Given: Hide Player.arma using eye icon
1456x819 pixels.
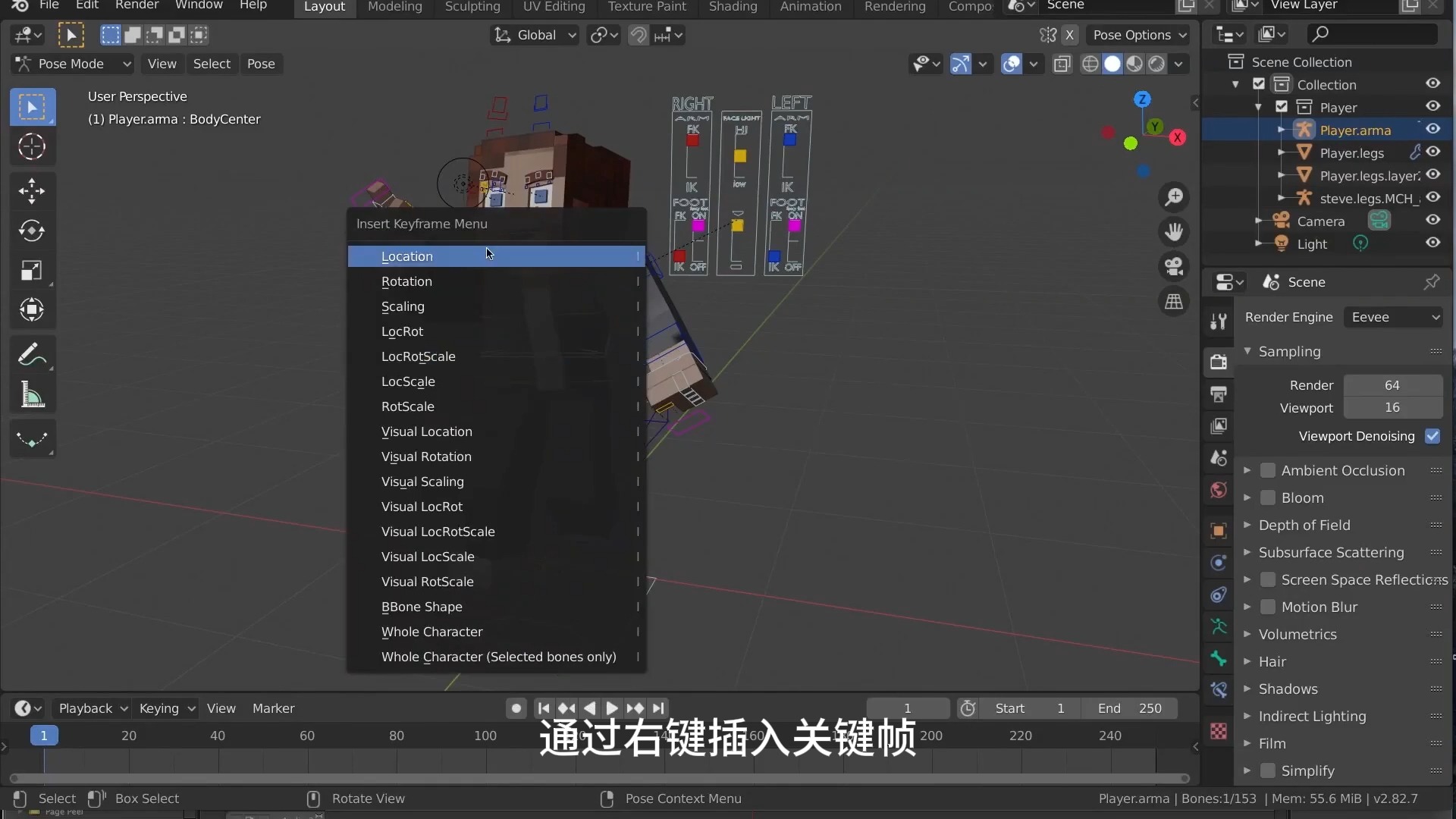Looking at the screenshot, I should pyautogui.click(x=1432, y=129).
